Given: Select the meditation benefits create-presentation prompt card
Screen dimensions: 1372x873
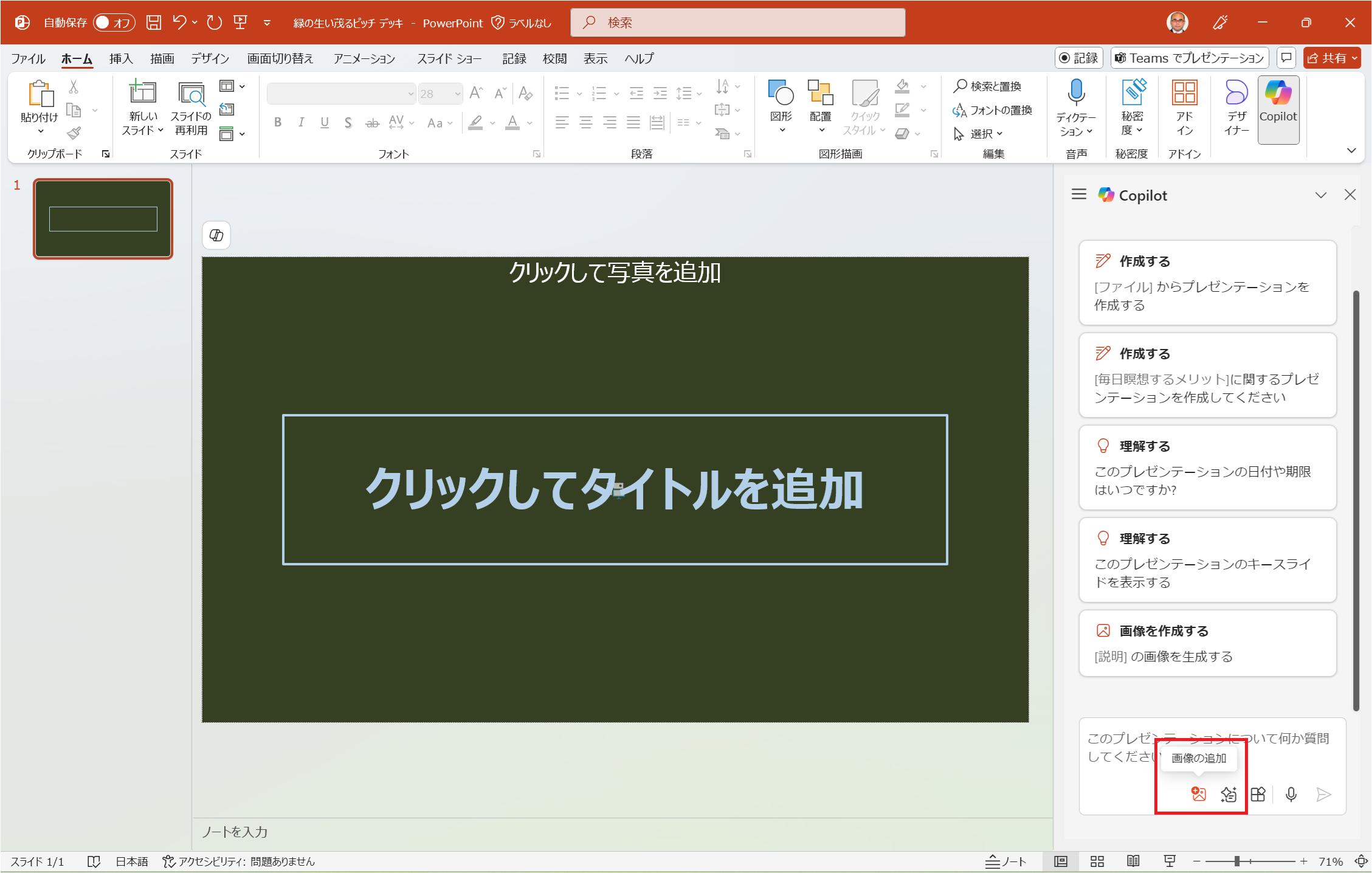Looking at the screenshot, I should (1207, 374).
